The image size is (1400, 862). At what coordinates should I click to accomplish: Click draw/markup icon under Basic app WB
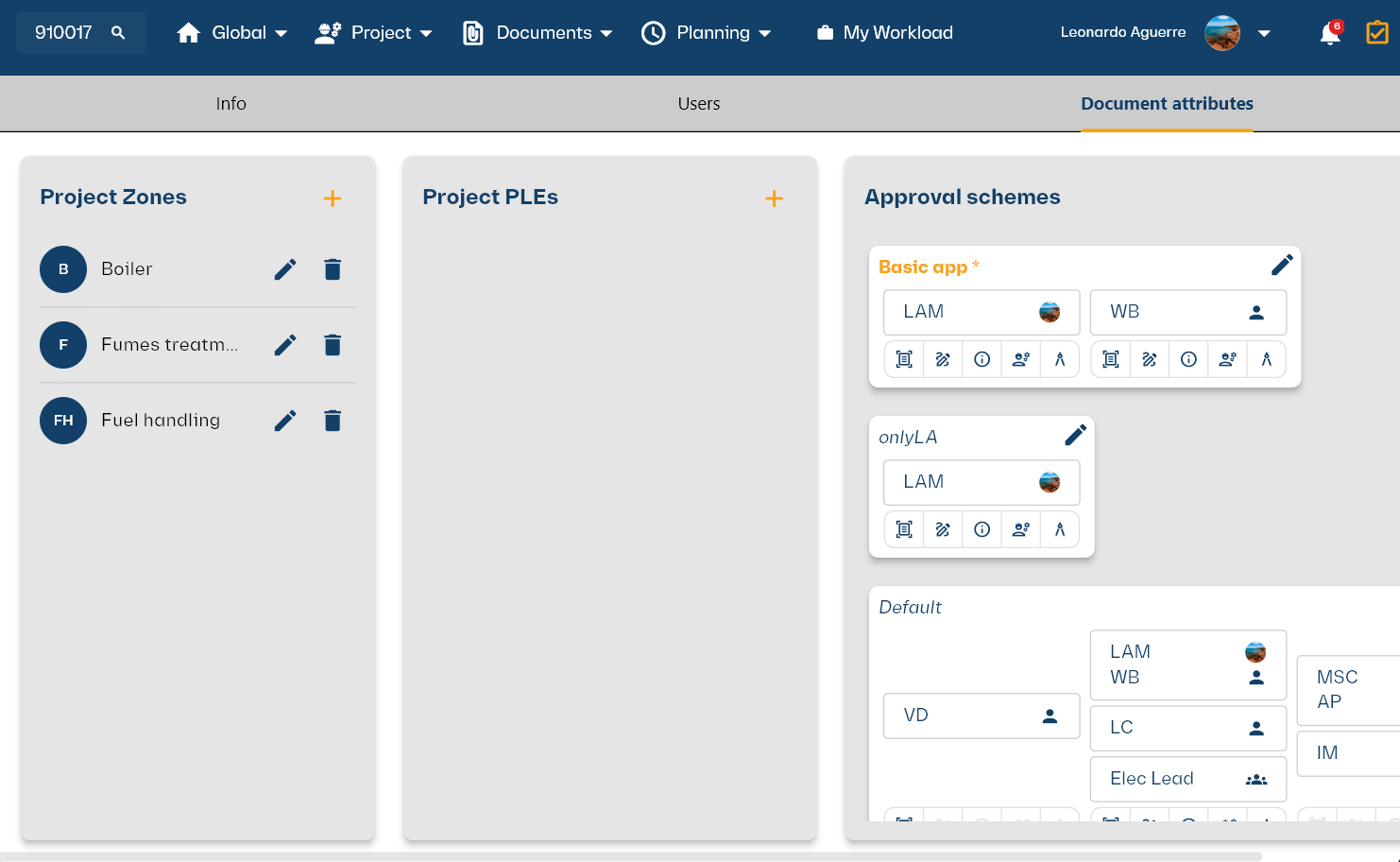pos(1150,359)
